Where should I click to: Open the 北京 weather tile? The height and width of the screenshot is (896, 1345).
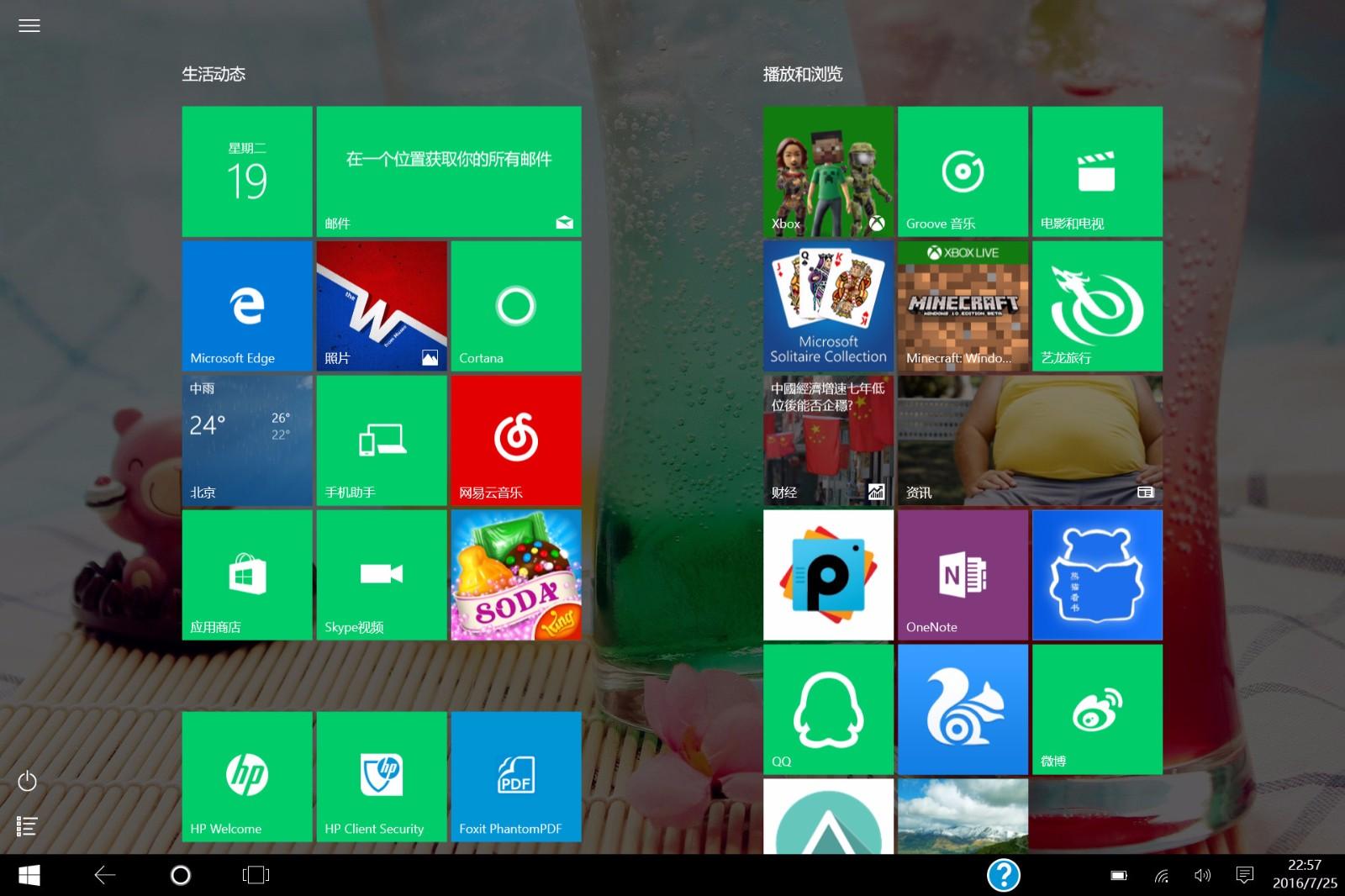coord(247,440)
